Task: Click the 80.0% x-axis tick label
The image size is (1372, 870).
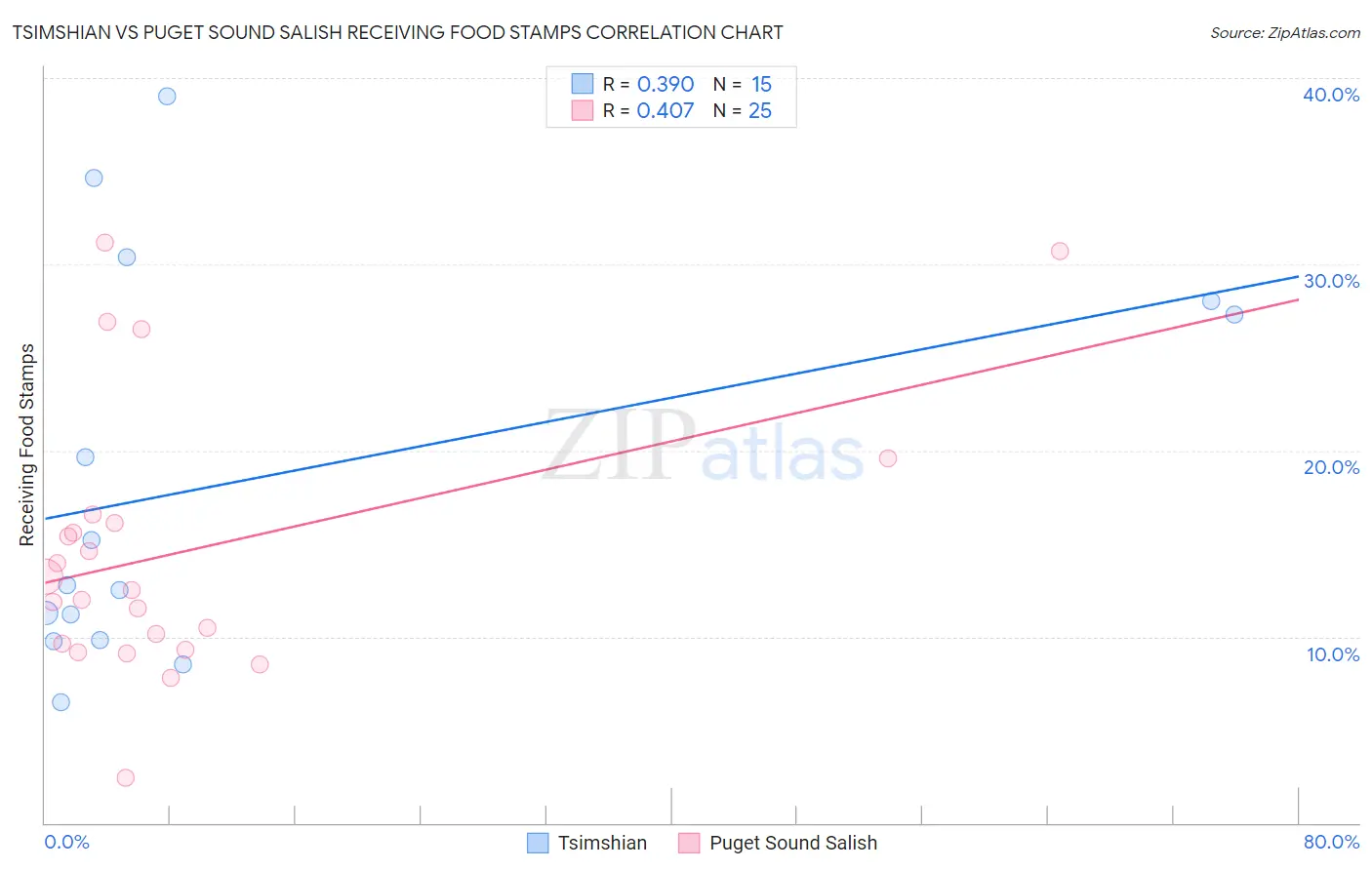Action: click(1331, 842)
